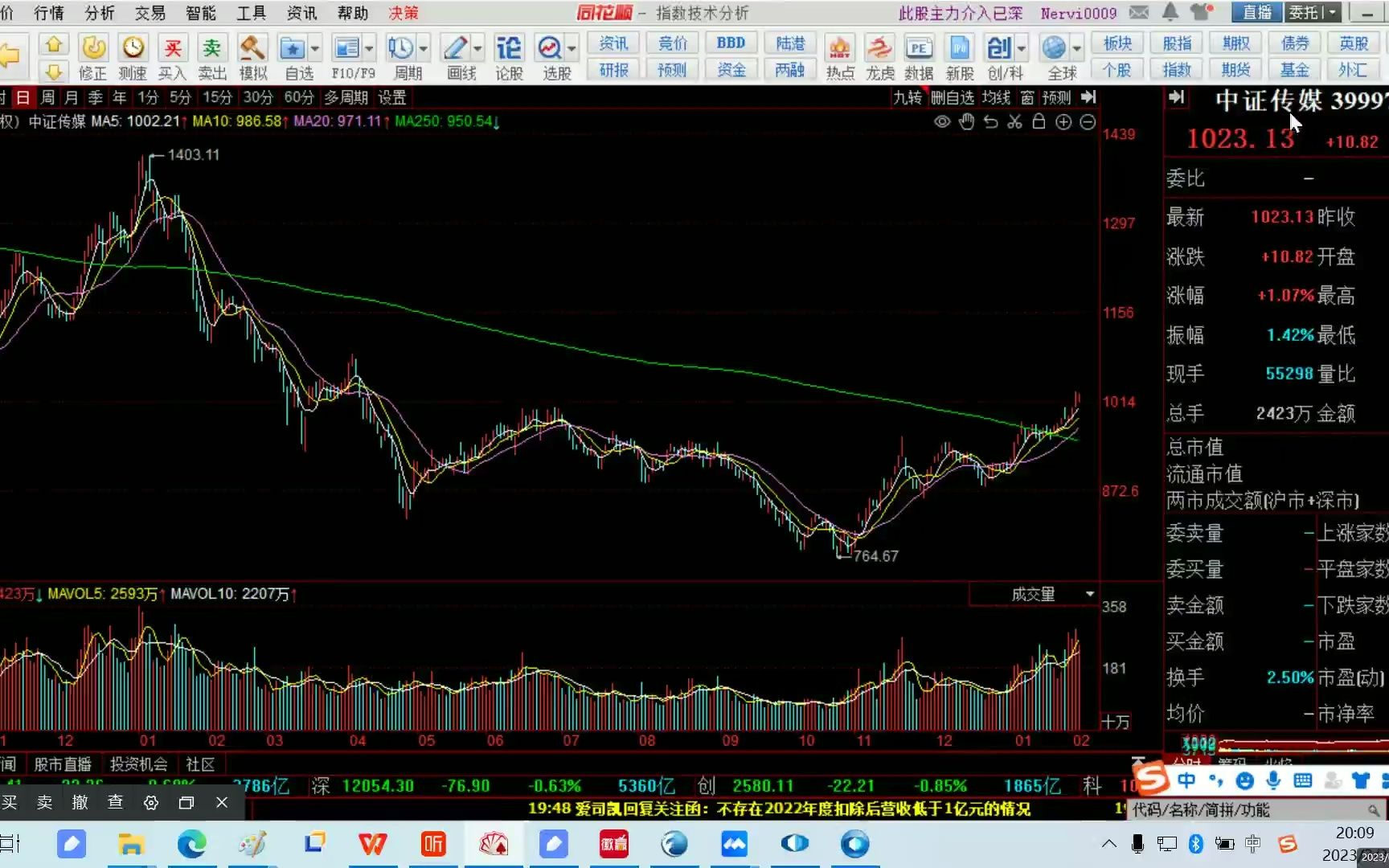This screenshot has width=1389, height=868.
Task: Open the 分析 menu
Action: coord(100,12)
